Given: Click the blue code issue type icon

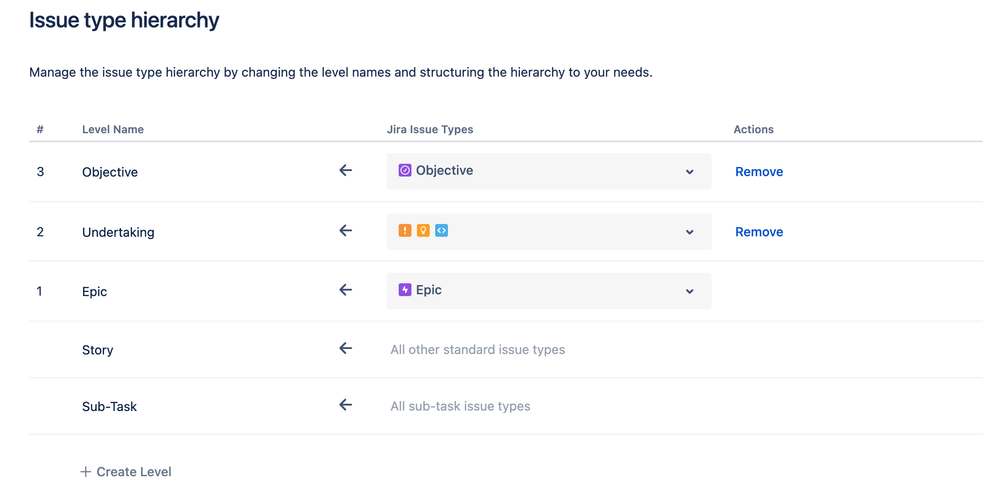Looking at the screenshot, I should 441,231.
